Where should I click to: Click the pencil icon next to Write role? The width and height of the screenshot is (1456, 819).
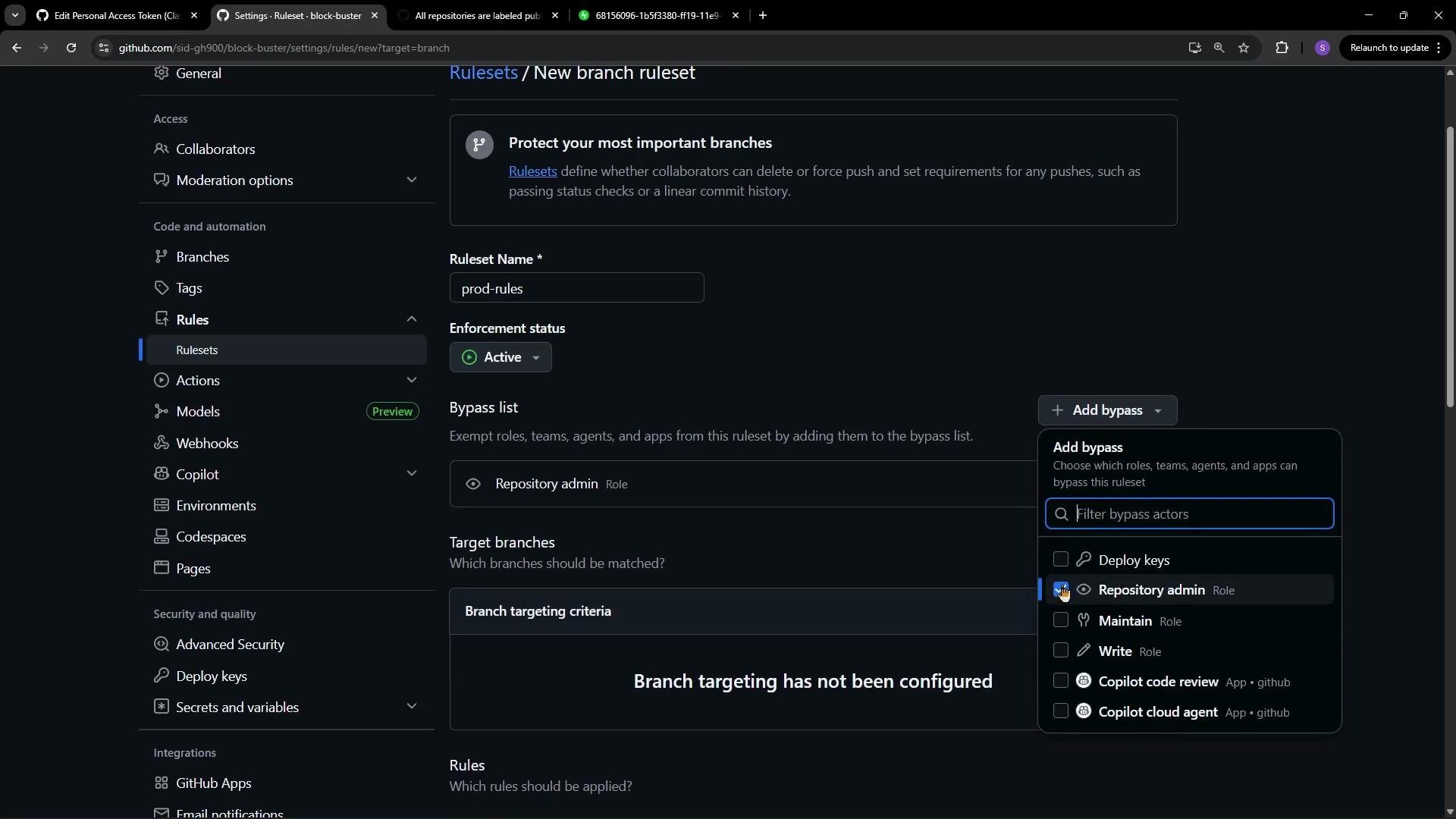coord(1084,651)
